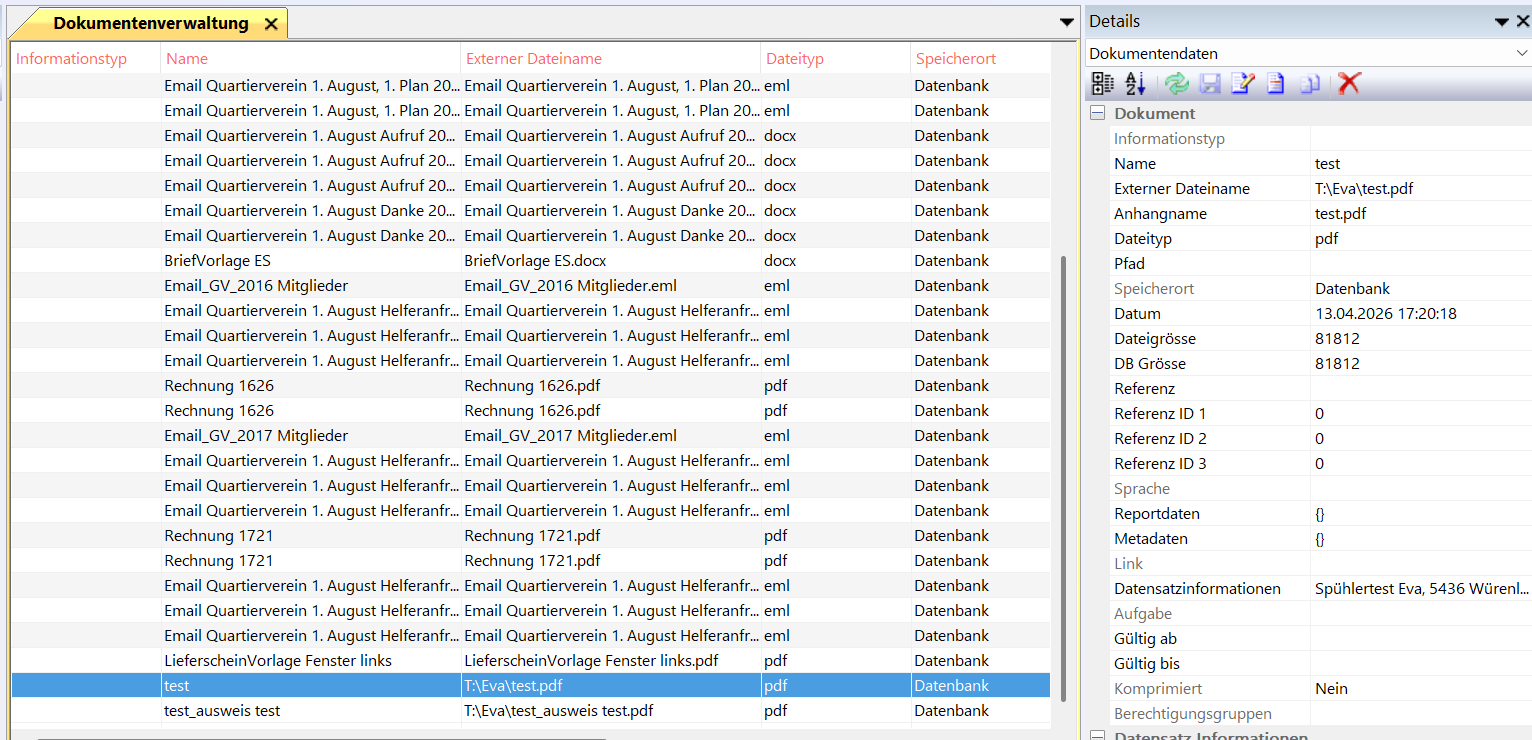Click the floppy disk save icon
This screenshot has width=1532, height=740.
pos(1210,84)
